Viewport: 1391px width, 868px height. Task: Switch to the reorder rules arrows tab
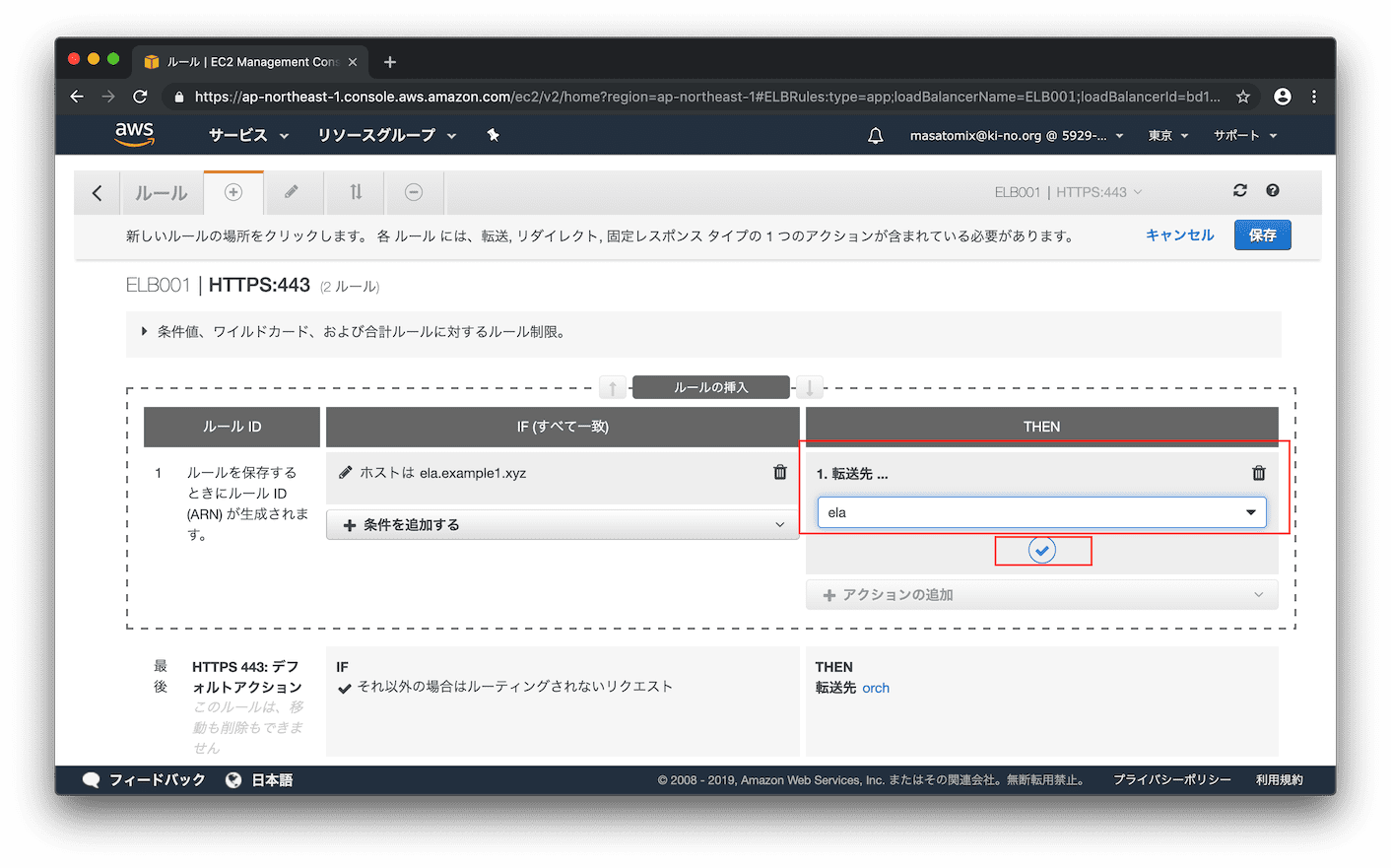coord(356,192)
